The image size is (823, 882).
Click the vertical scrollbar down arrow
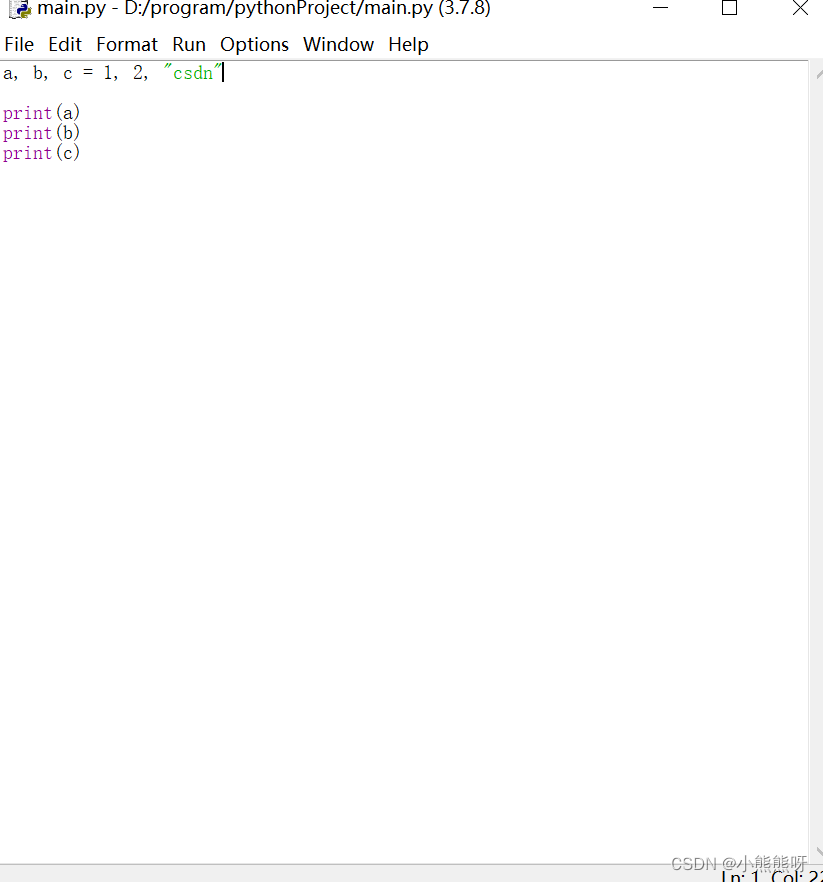point(818,852)
